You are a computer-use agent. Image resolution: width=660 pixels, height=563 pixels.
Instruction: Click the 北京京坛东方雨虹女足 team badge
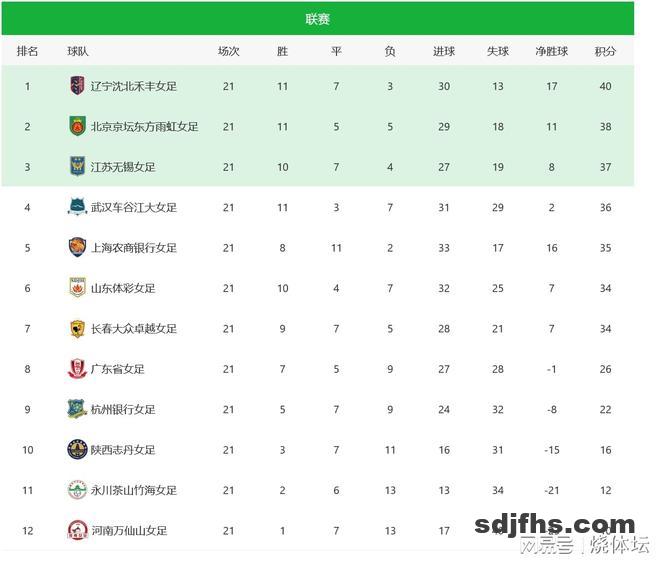pos(77,126)
